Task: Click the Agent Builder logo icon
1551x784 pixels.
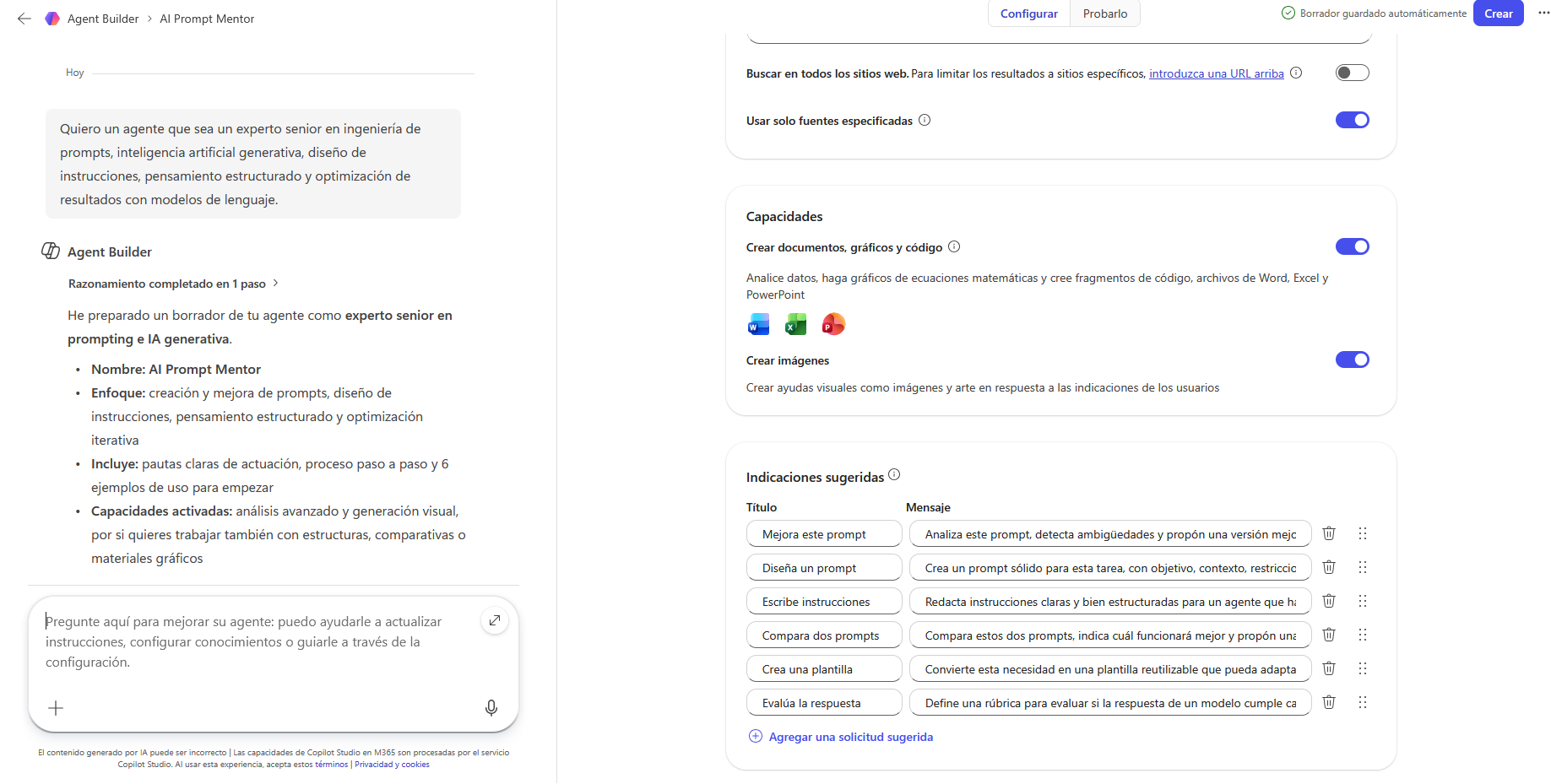Action: point(52,19)
